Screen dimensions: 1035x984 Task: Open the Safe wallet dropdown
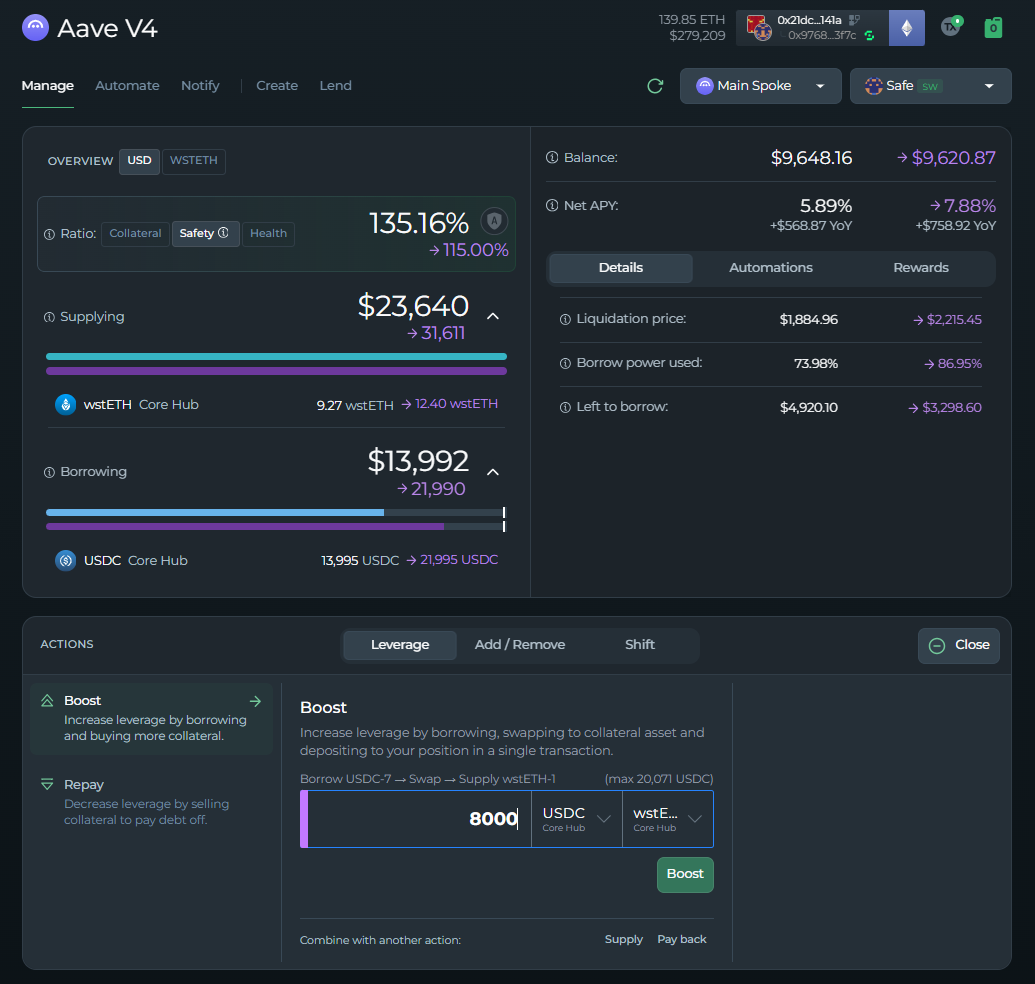coord(929,86)
